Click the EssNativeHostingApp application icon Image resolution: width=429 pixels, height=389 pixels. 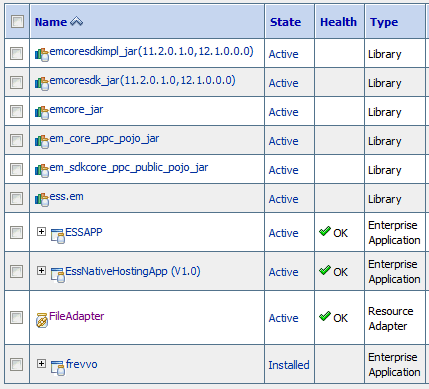(x=58, y=275)
